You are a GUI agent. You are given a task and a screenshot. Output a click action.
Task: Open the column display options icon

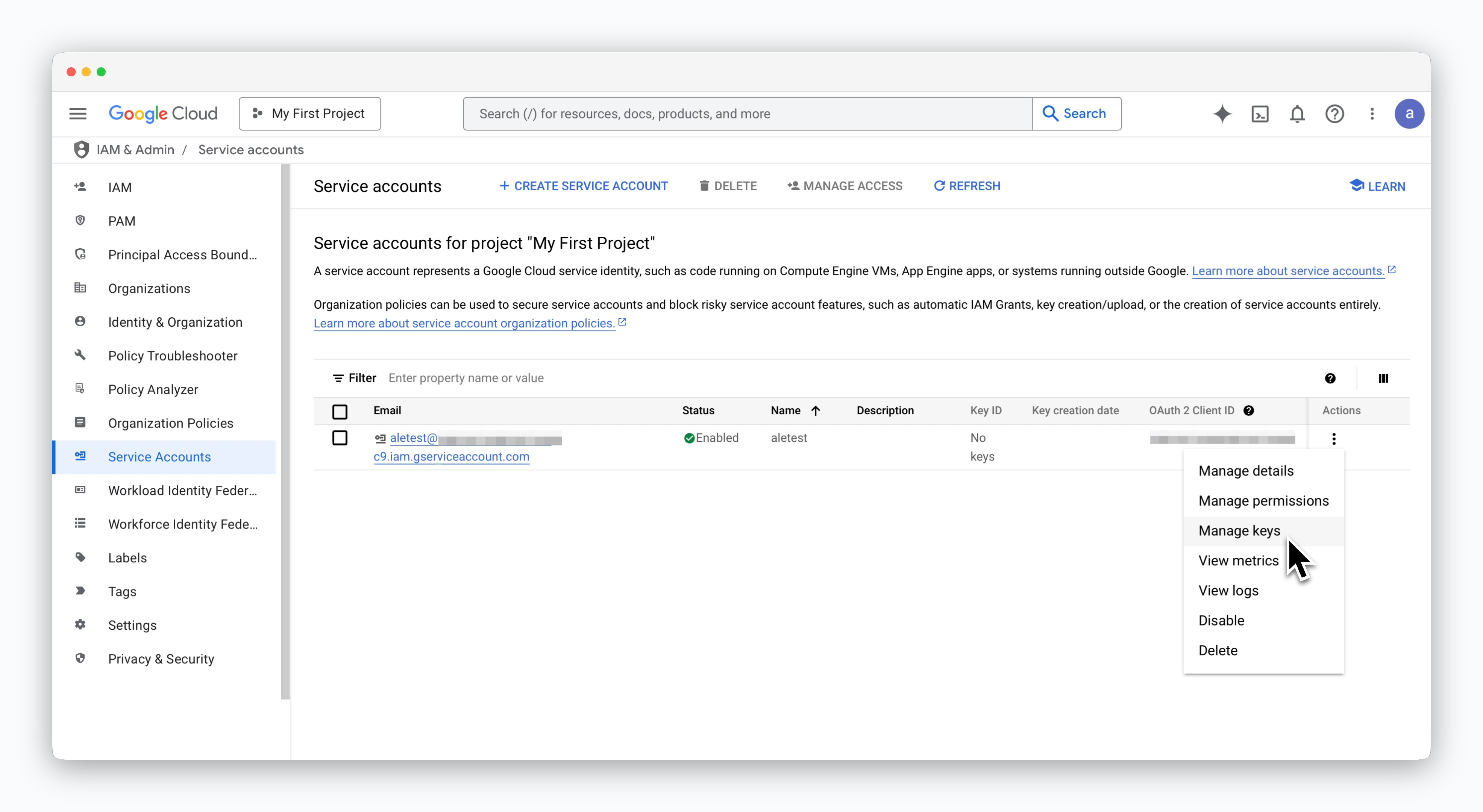click(x=1383, y=378)
